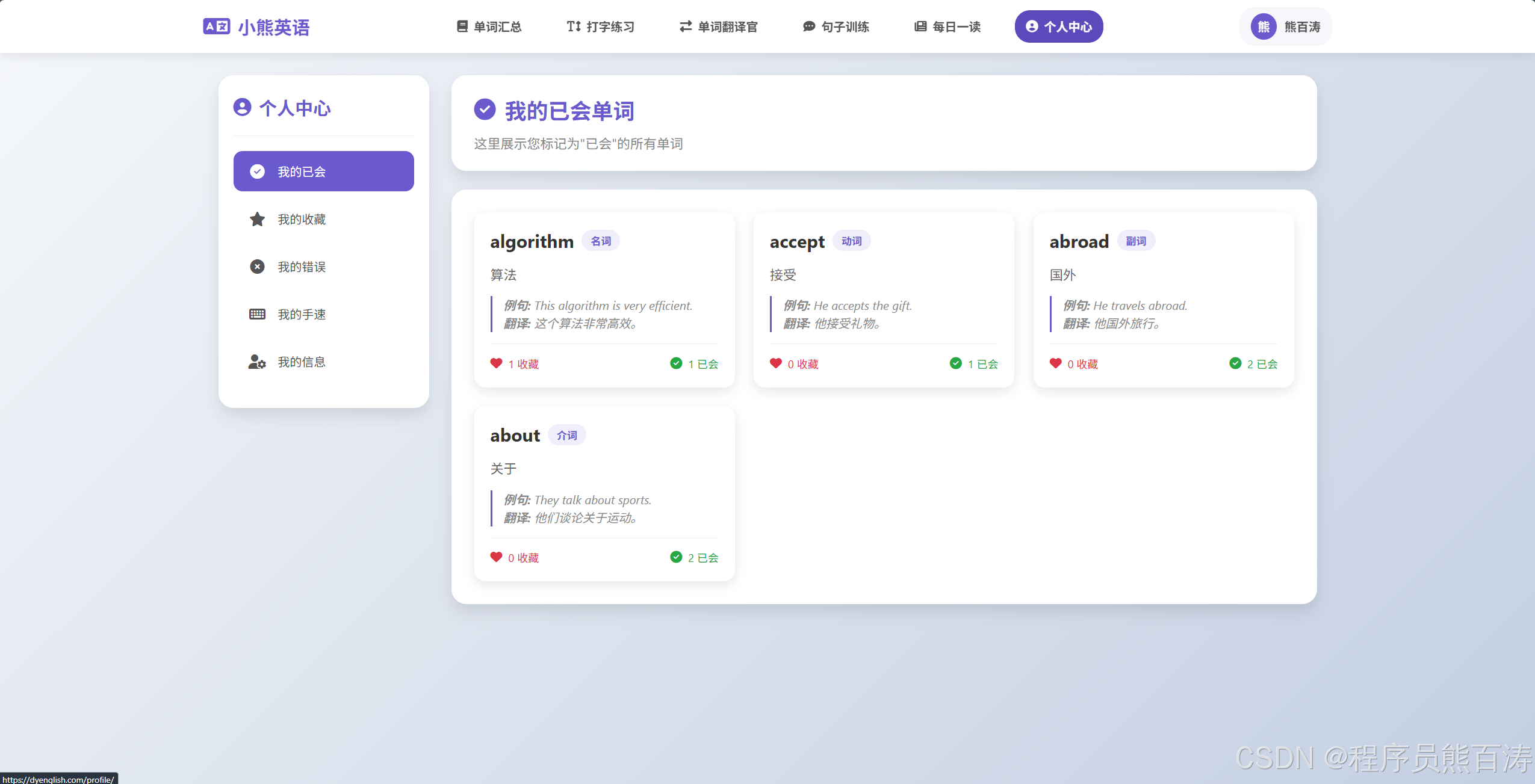Select 我的已会 in the sidebar
The image size is (1535, 784).
coord(324,171)
